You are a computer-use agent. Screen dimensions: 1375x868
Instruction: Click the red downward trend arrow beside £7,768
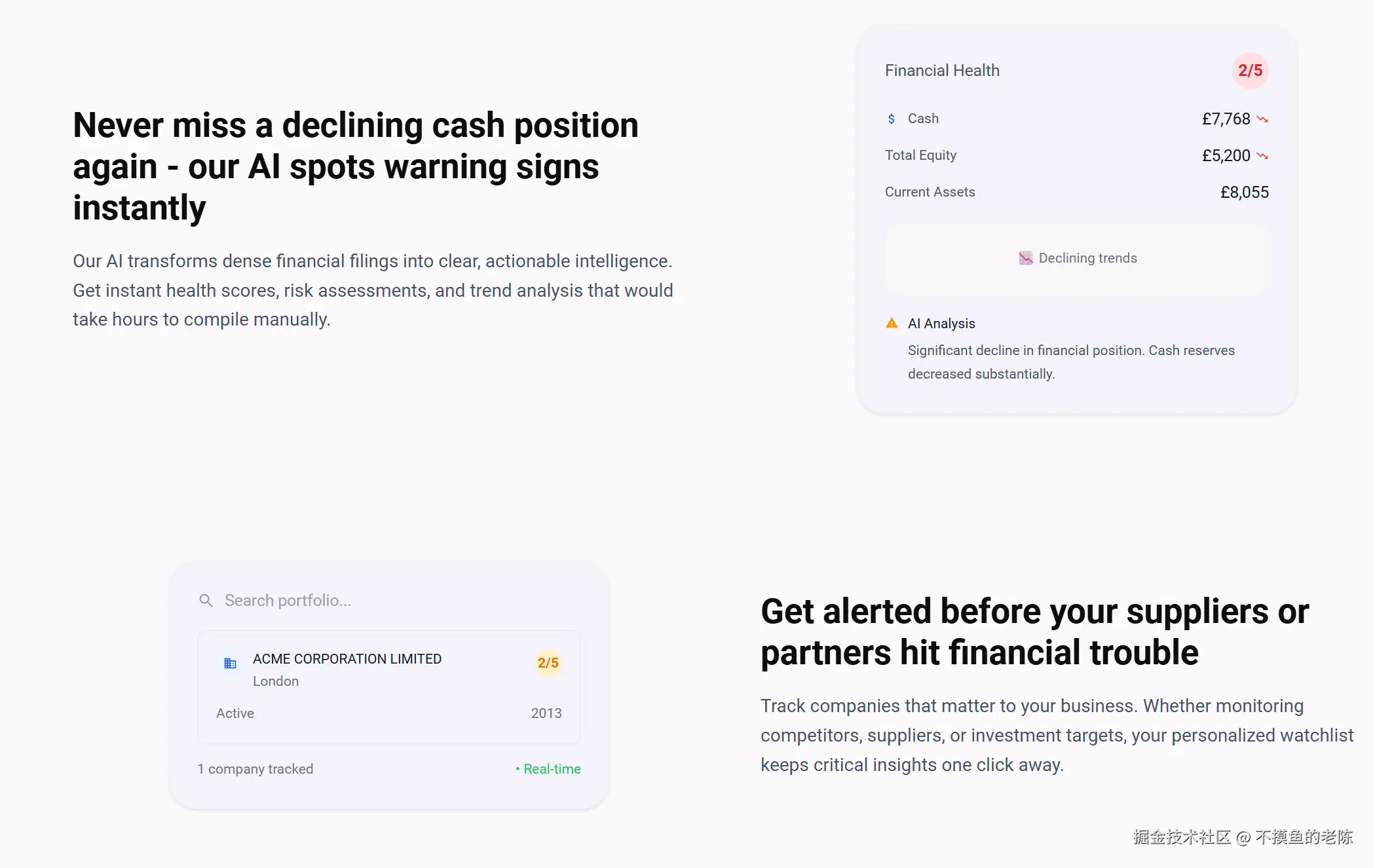pyautogui.click(x=1262, y=119)
